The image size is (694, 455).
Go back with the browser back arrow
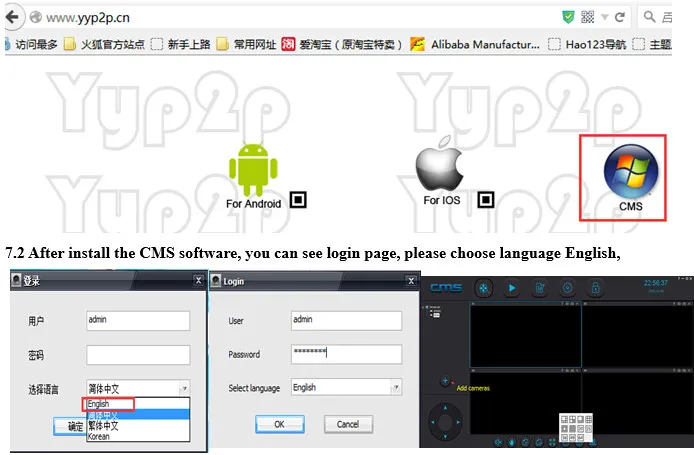12,17
